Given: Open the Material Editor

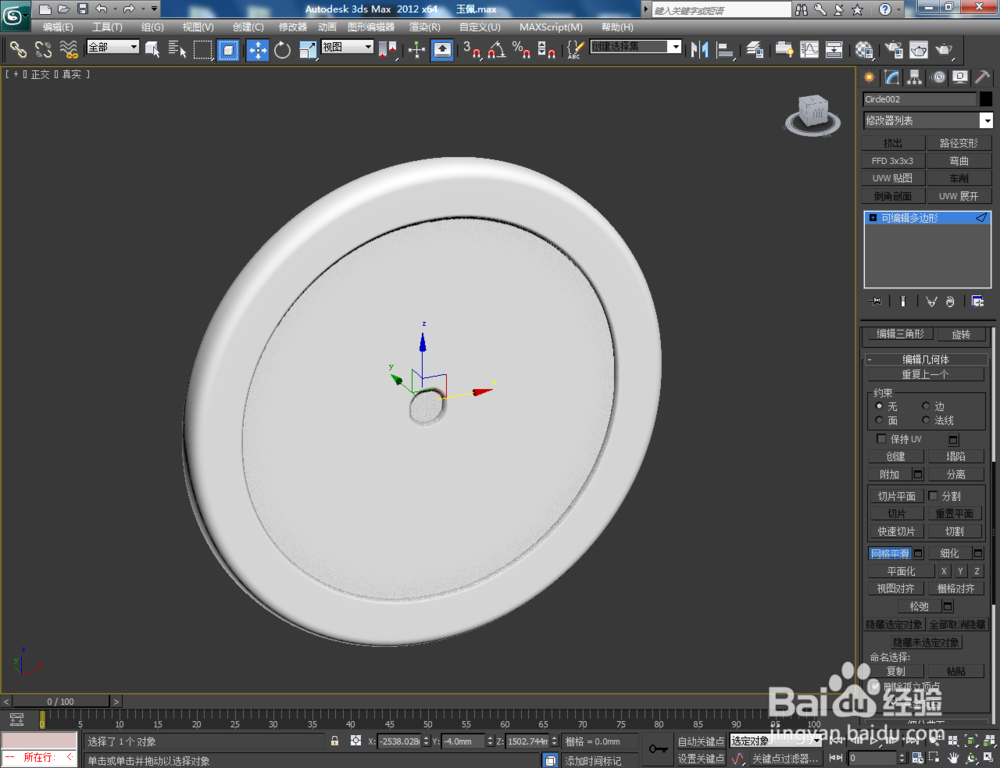Looking at the screenshot, I should coord(864,50).
